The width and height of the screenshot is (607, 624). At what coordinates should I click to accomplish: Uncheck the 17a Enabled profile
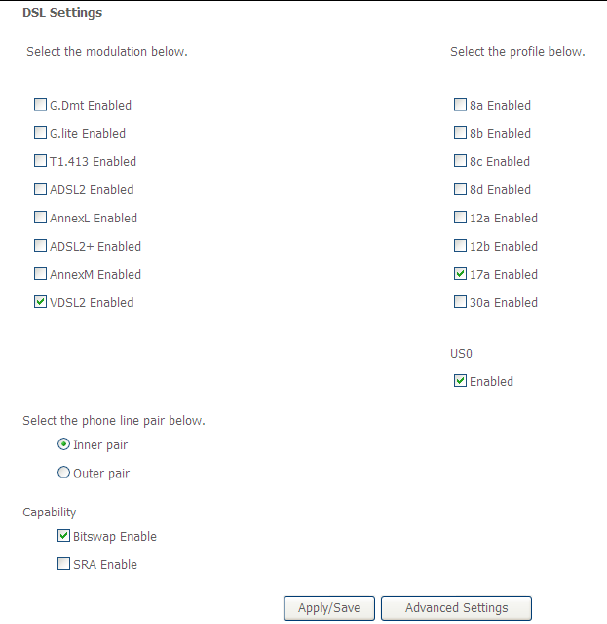coord(460,274)
